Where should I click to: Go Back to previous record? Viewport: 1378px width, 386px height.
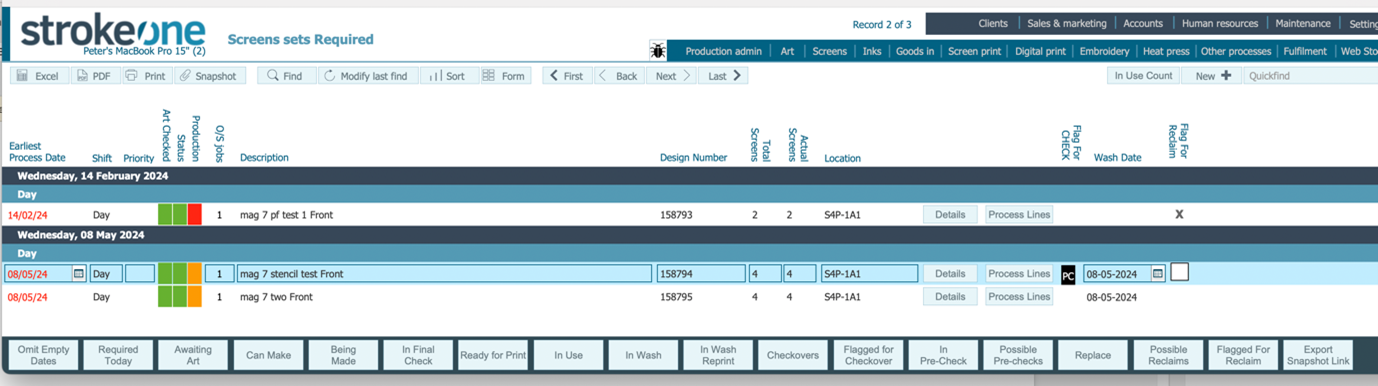pos(620,76)
